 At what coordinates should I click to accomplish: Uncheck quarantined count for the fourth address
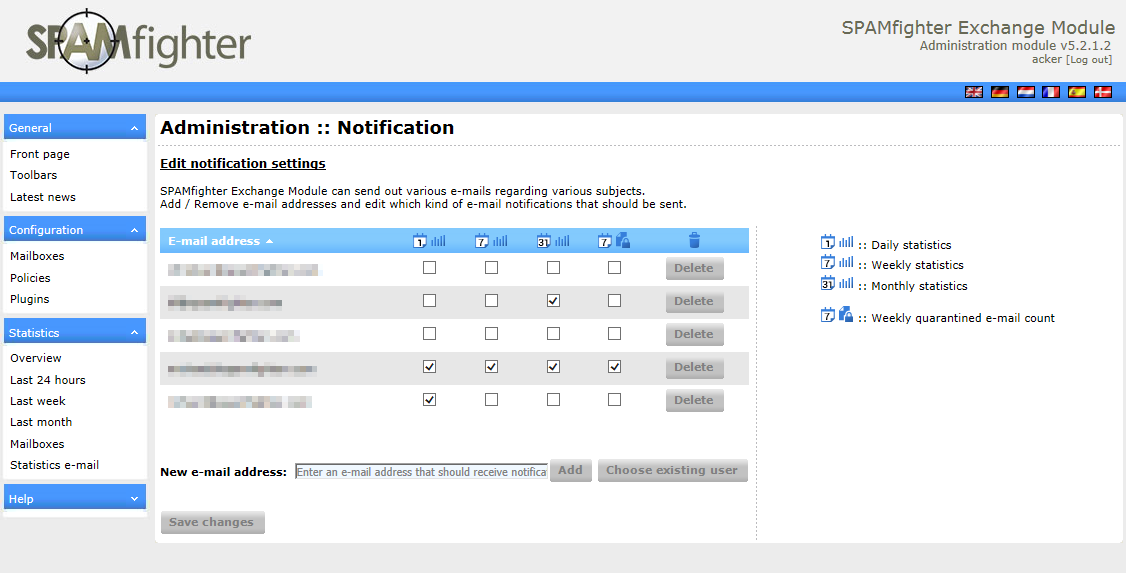point(614,367)
